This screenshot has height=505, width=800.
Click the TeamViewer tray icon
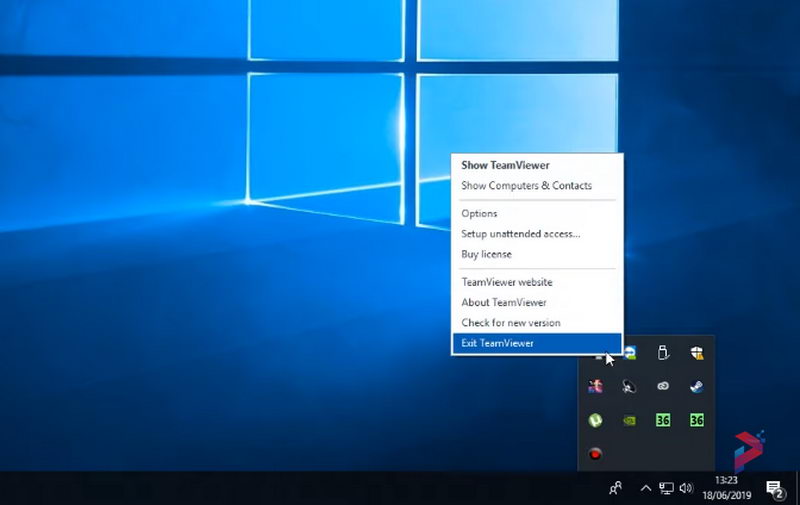[x=629, y=353]
